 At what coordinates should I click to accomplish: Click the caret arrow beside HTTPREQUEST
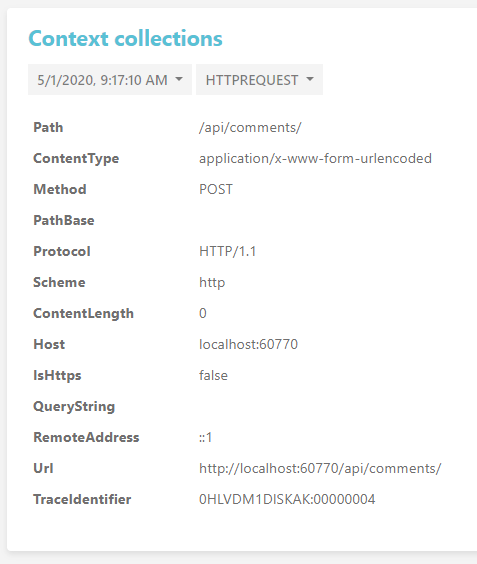tap(310, 79)
